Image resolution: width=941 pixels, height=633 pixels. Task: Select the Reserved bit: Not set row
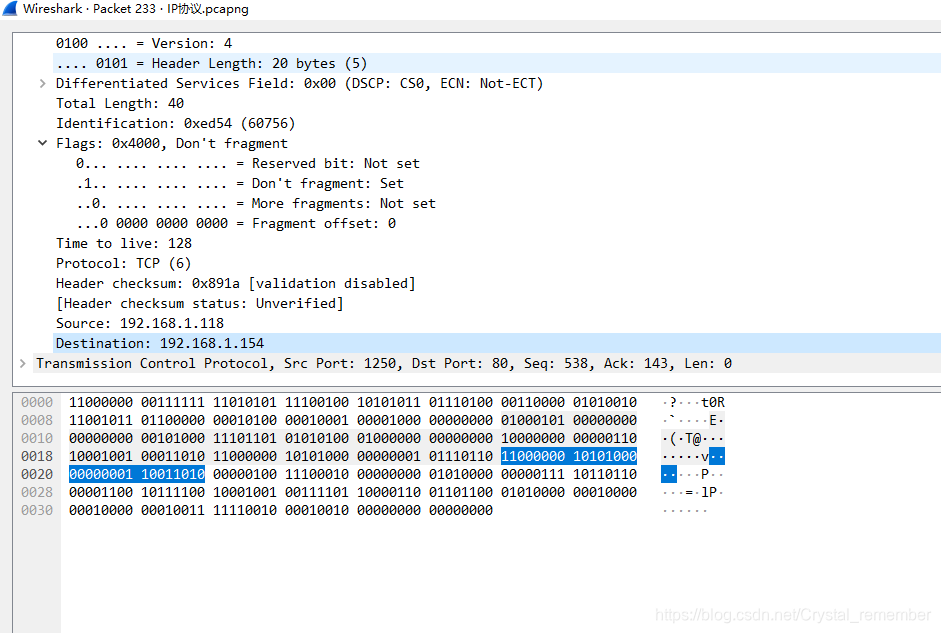[247, 163]
